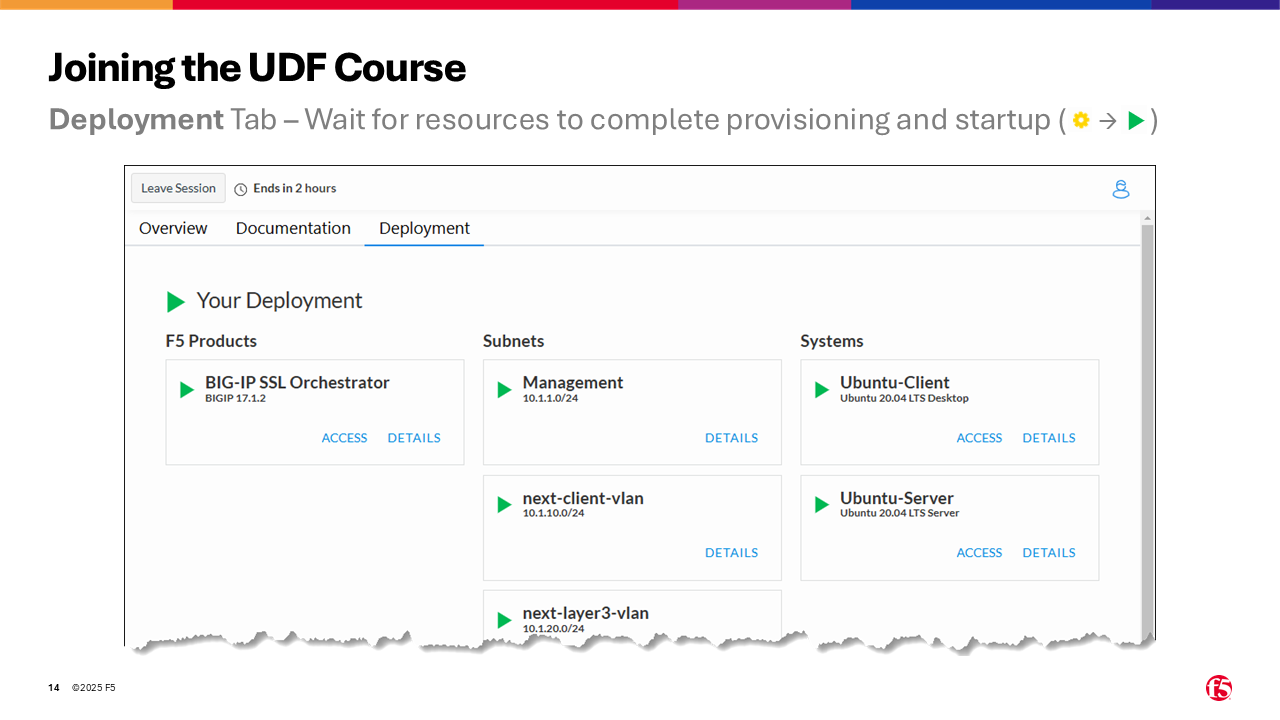Click the next-client-vlan status play icon
The width and height of the screenshot is (1280, 720).
[505, 505]
